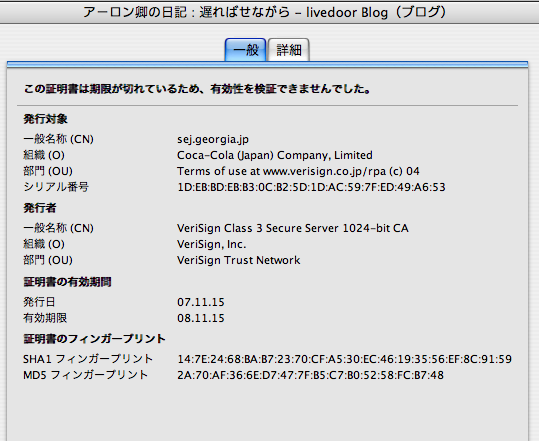Click the 有効期限 label
Screen dimensions: 539x441
(45, 318)
